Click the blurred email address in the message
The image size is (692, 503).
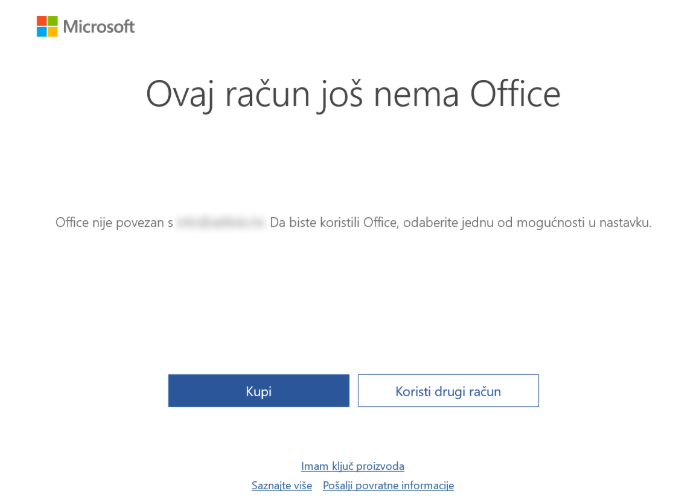point(221,222)
